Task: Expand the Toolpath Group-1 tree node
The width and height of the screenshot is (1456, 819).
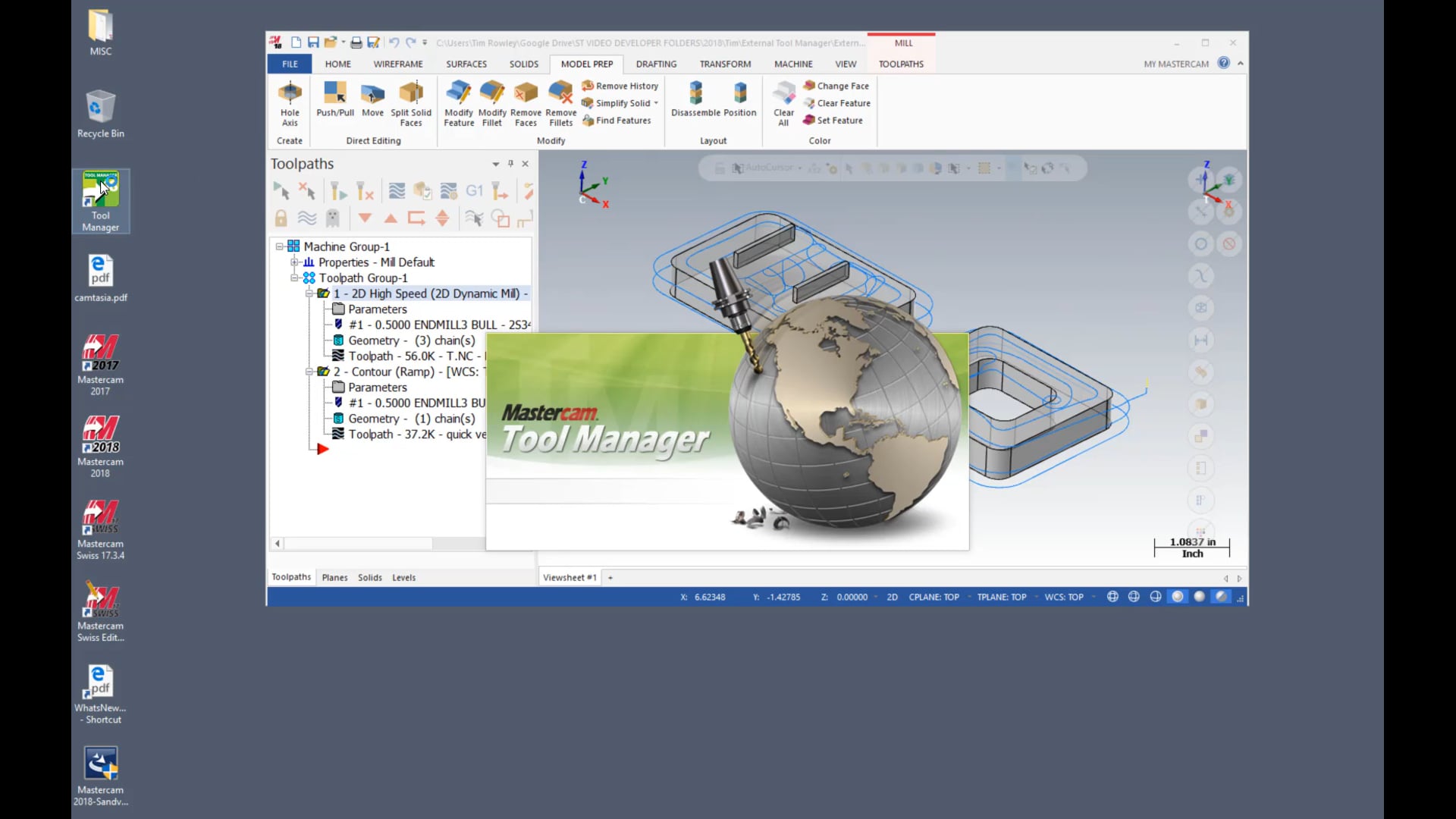Action: 294,278
